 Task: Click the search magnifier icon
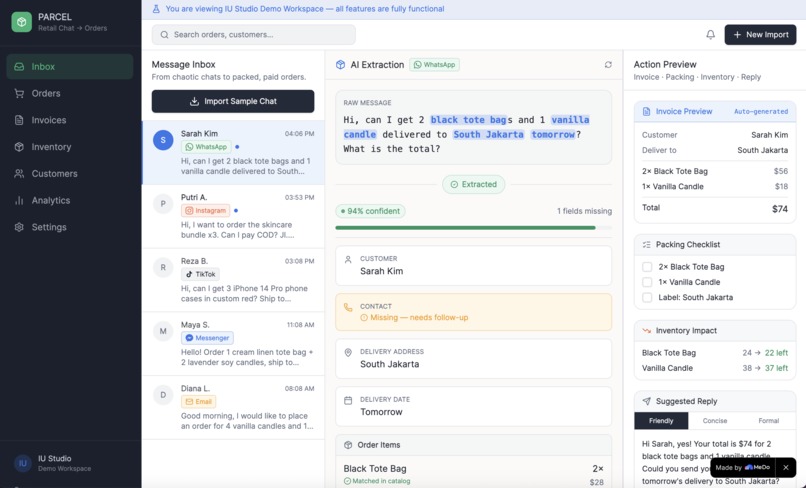point(164,34)
